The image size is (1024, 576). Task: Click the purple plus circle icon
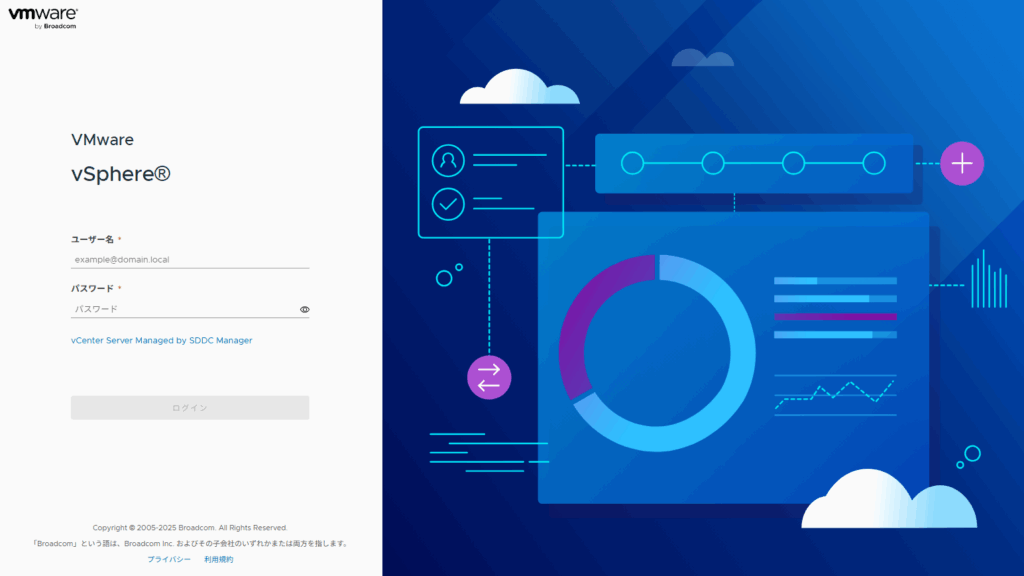pyautogui.click(x=962, y=163)
